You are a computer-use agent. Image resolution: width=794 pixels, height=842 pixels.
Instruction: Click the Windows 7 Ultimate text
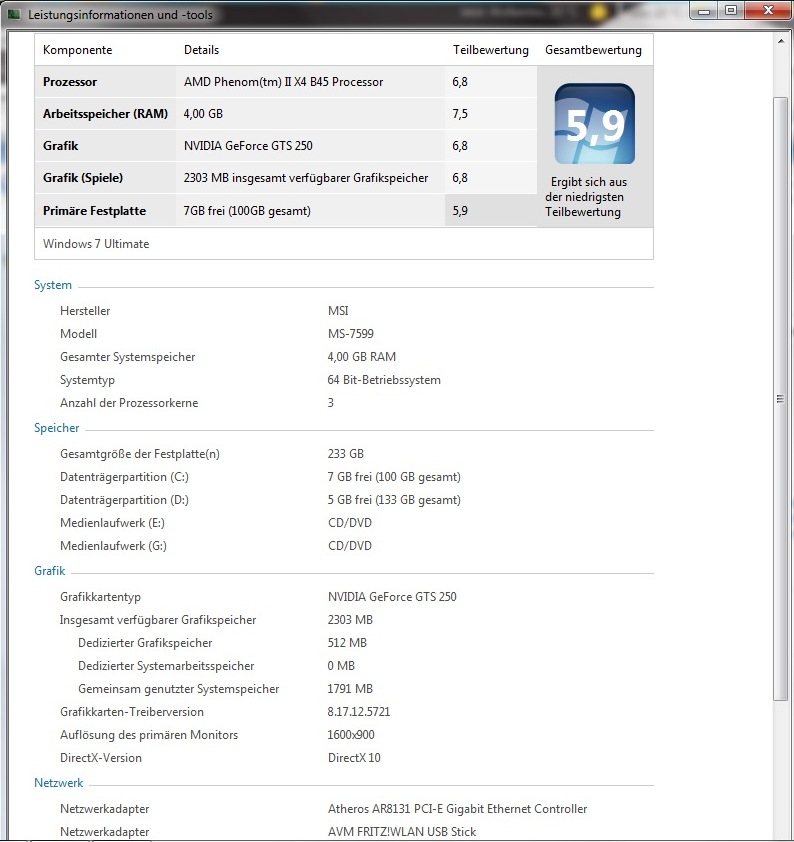click(x=96, y=244)
